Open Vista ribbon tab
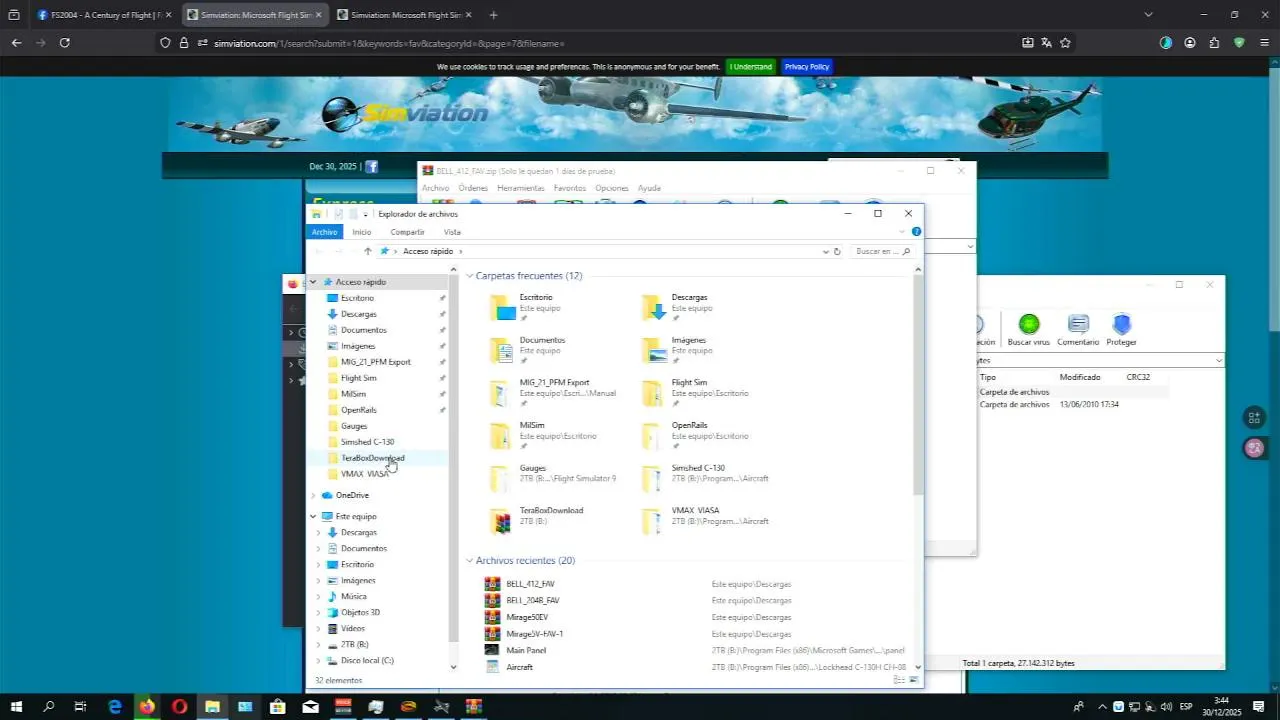This screenshot has width=1280, height=720. (x=452, y=231)
